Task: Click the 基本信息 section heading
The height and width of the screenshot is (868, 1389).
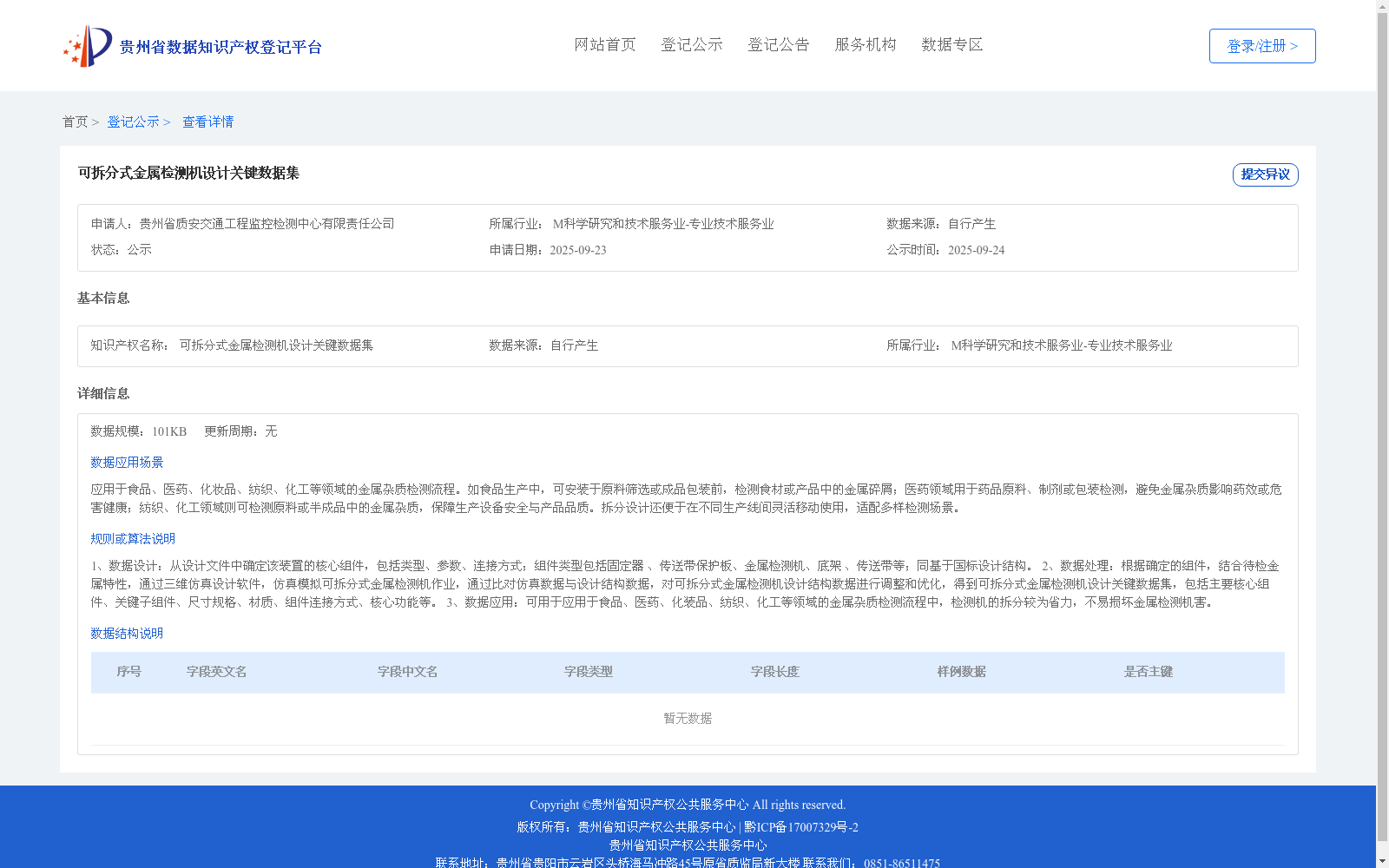Action: click(103, 299)
